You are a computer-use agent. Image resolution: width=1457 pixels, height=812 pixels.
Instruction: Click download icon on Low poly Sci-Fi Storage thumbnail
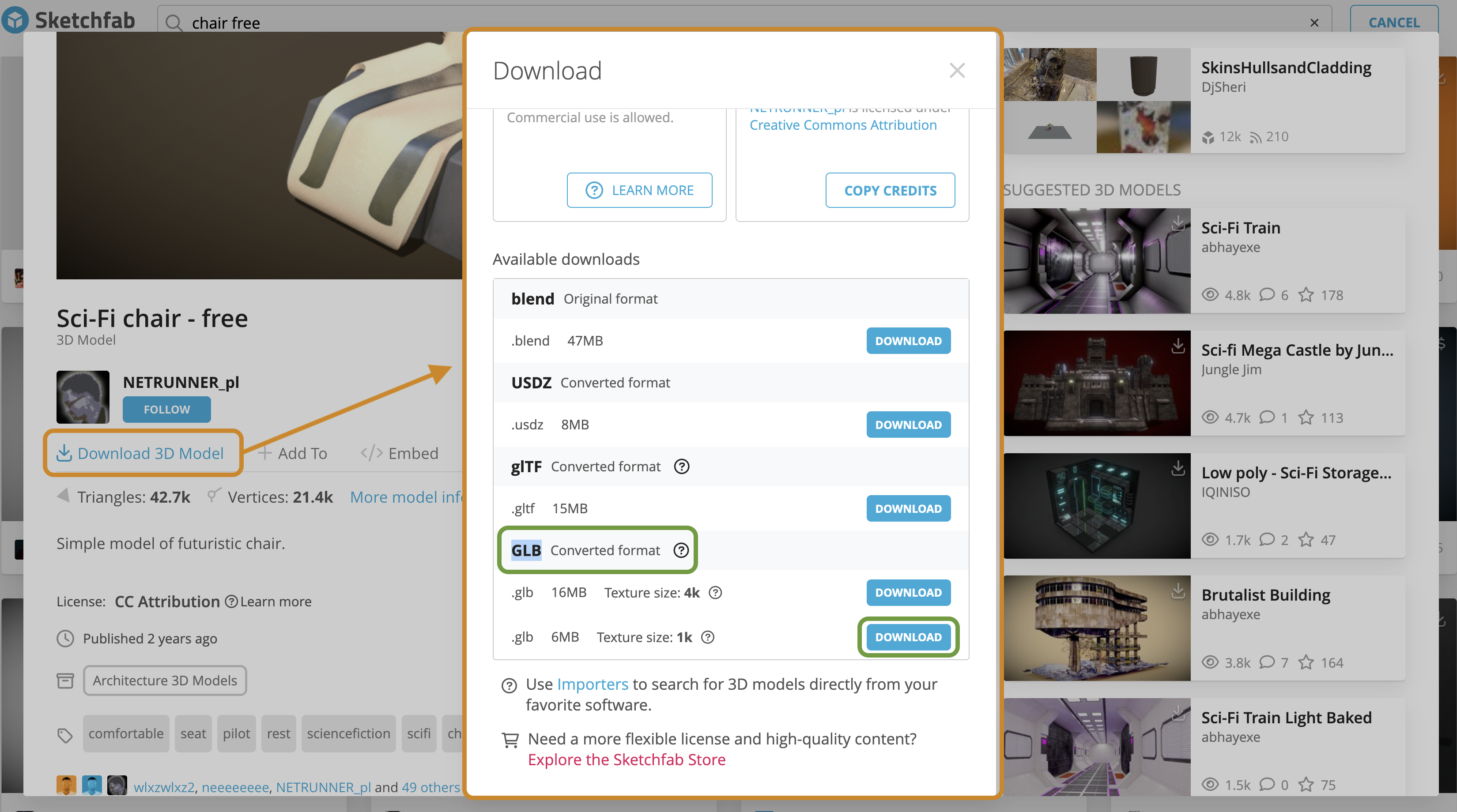click(1178, 468)
